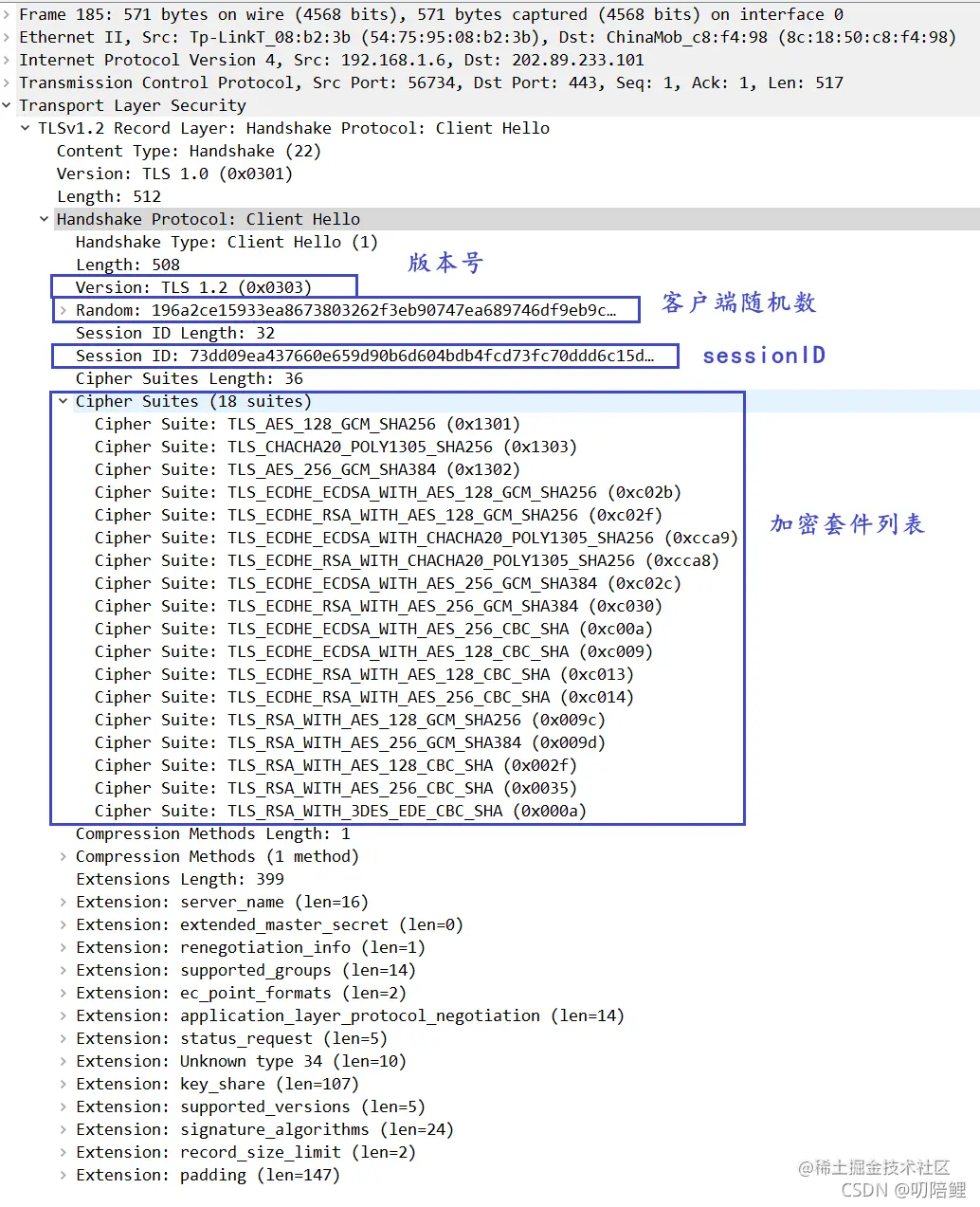Expand Extension: supported_groups
Viewport: 980px width, 1207px height.
[64, 970]
